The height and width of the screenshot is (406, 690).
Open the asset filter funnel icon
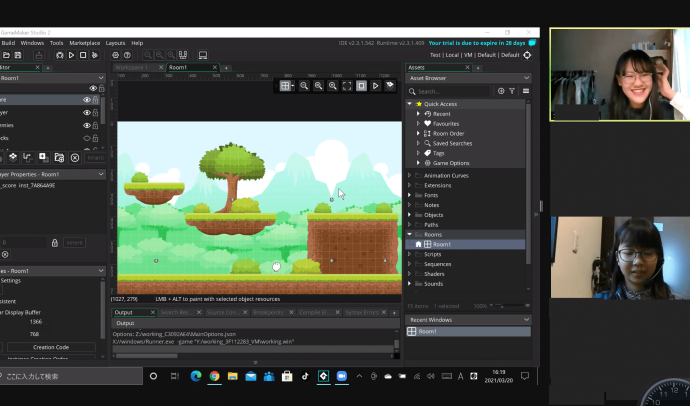pyautogui.click(x=512, y=91)
